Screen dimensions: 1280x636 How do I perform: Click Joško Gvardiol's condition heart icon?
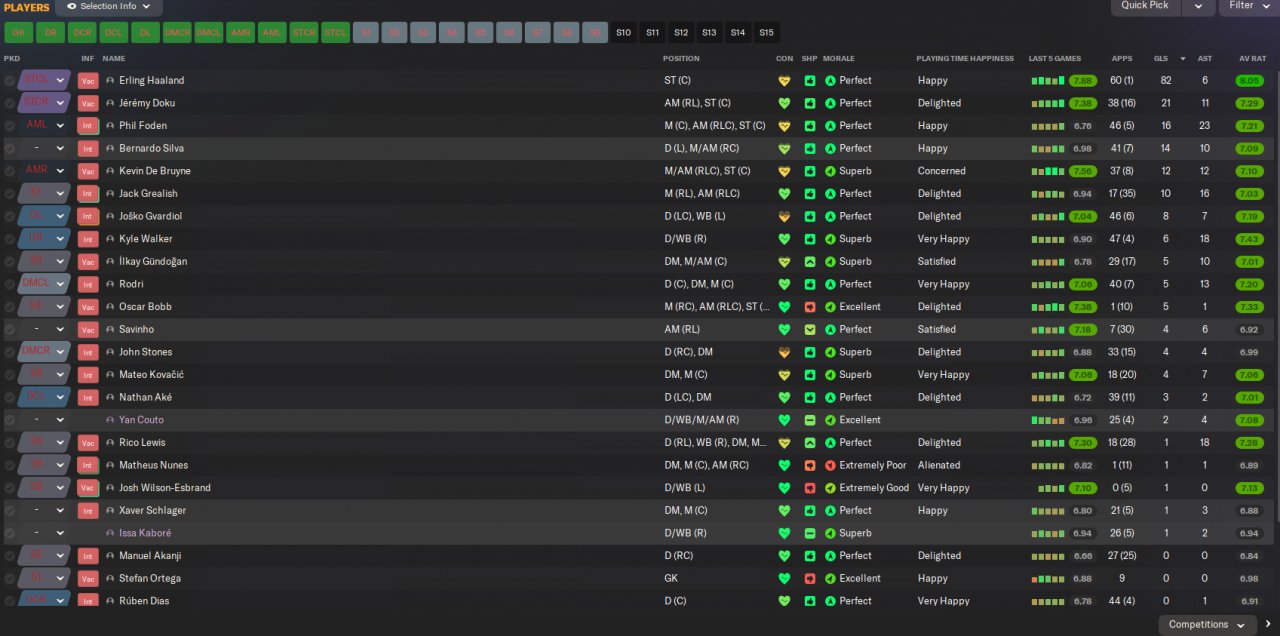784,216
